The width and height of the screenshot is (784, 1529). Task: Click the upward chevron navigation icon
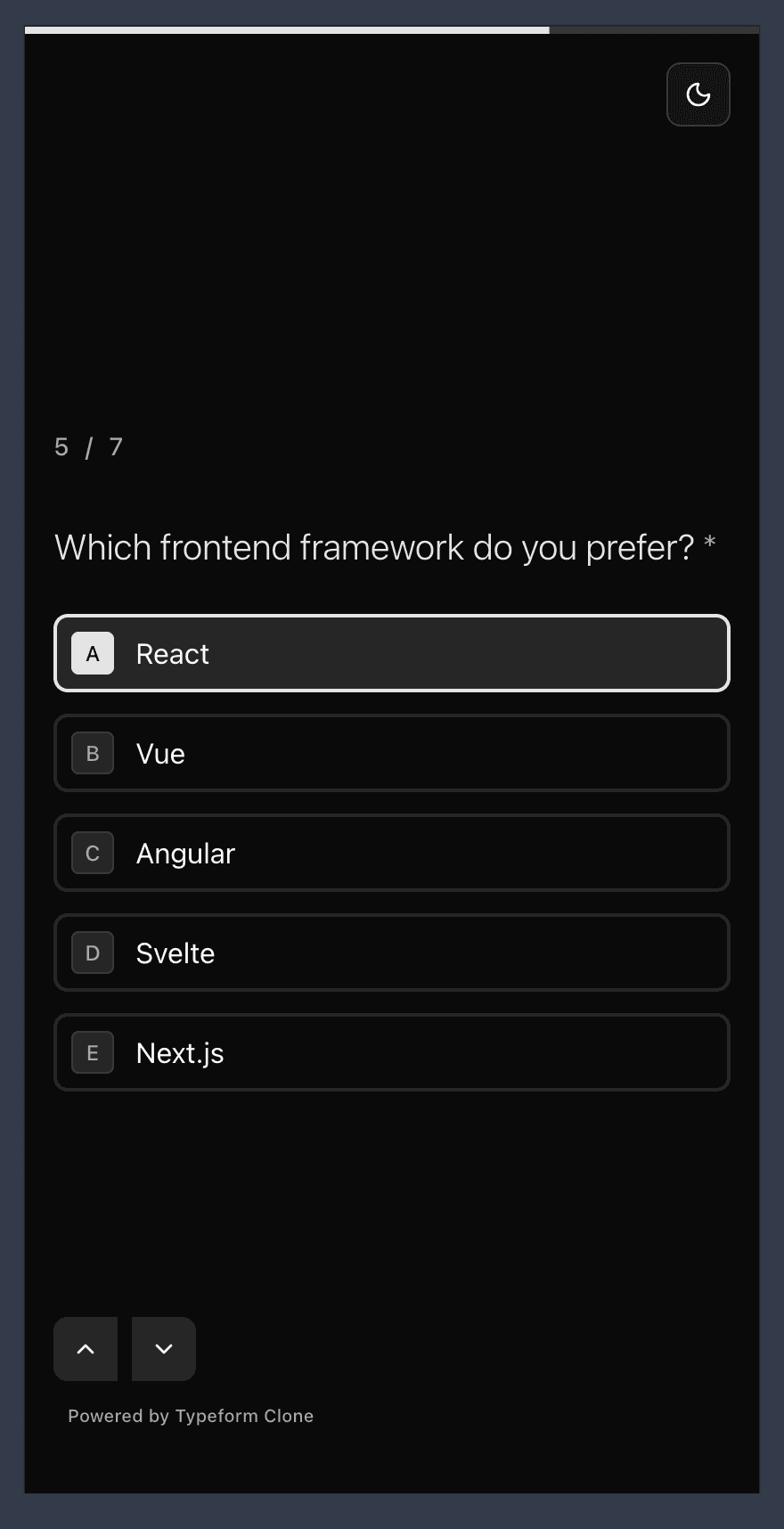click(x=86, y=1348)
